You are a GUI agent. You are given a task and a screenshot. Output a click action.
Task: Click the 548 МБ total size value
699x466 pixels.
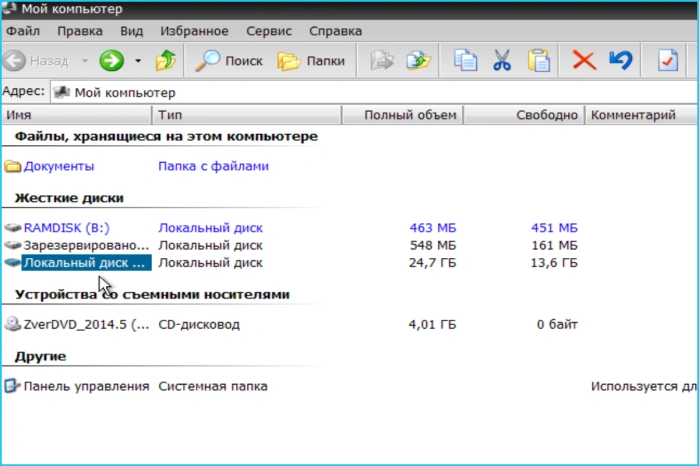pos(432,245)
